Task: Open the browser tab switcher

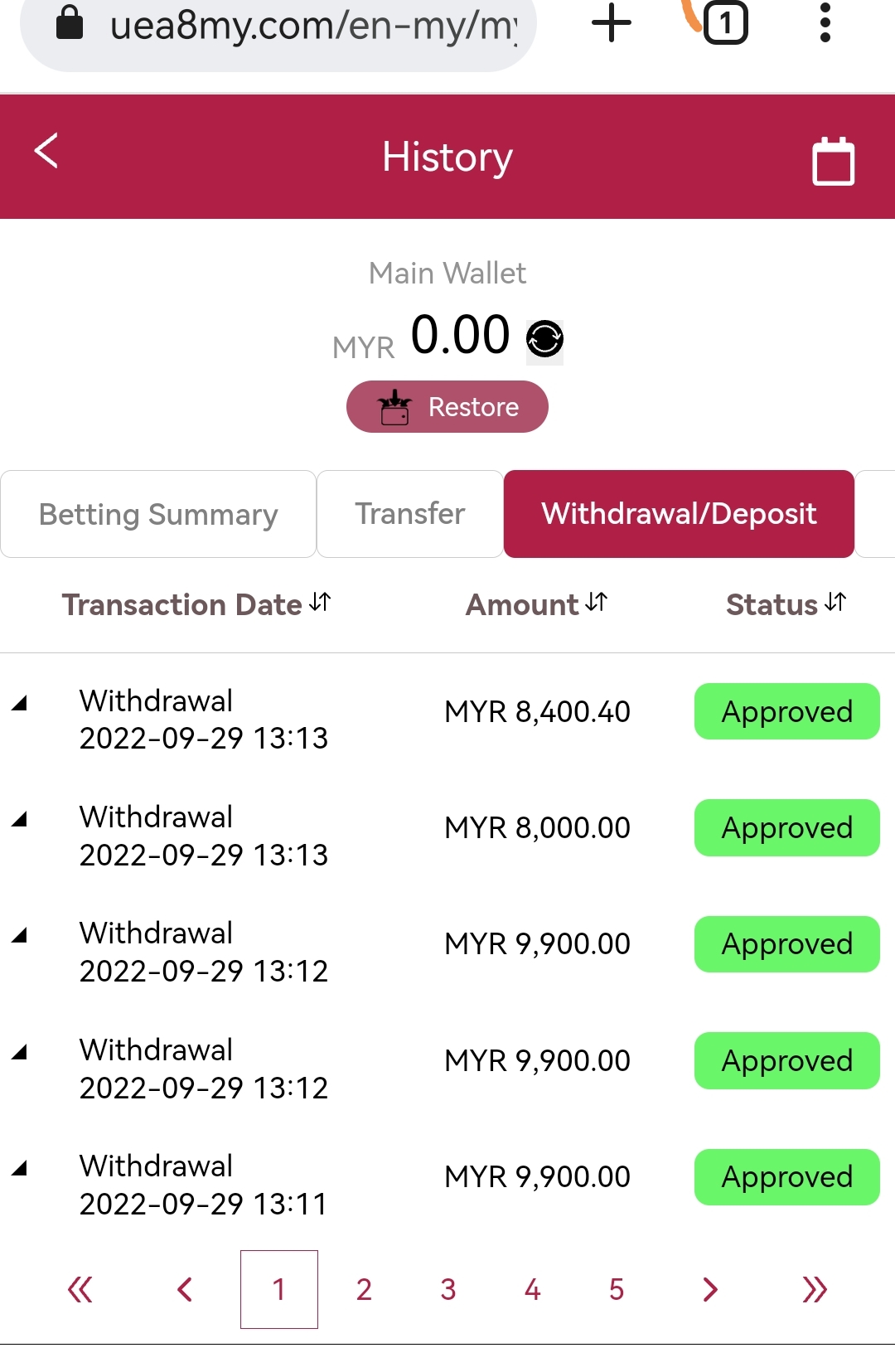Action: point(725,22)
